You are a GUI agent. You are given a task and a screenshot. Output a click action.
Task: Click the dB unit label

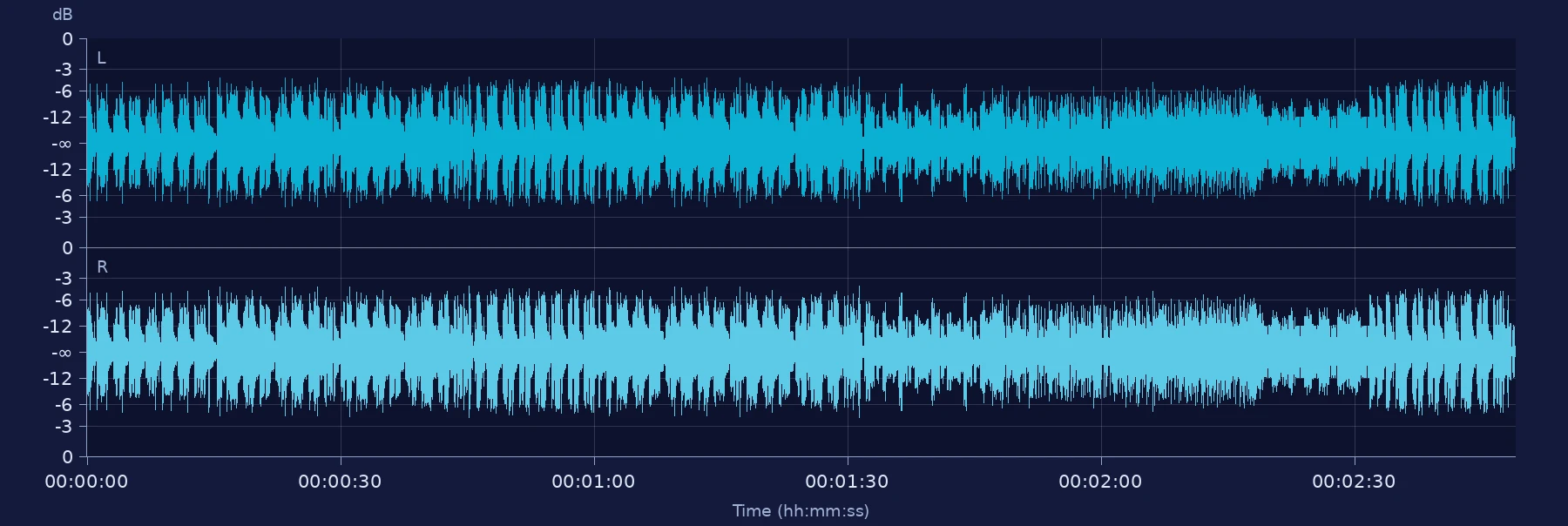pos(63,15)
